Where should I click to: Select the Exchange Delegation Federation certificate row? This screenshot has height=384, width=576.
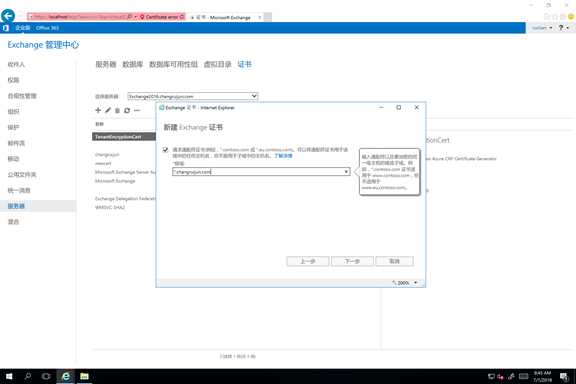(125, 198)
